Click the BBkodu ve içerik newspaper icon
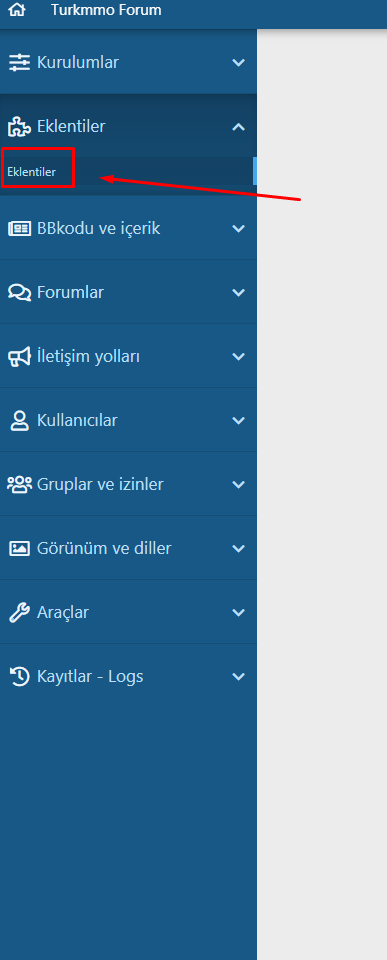Image resolution: width=387 pixels, height=960 pixels. point(19,228)
